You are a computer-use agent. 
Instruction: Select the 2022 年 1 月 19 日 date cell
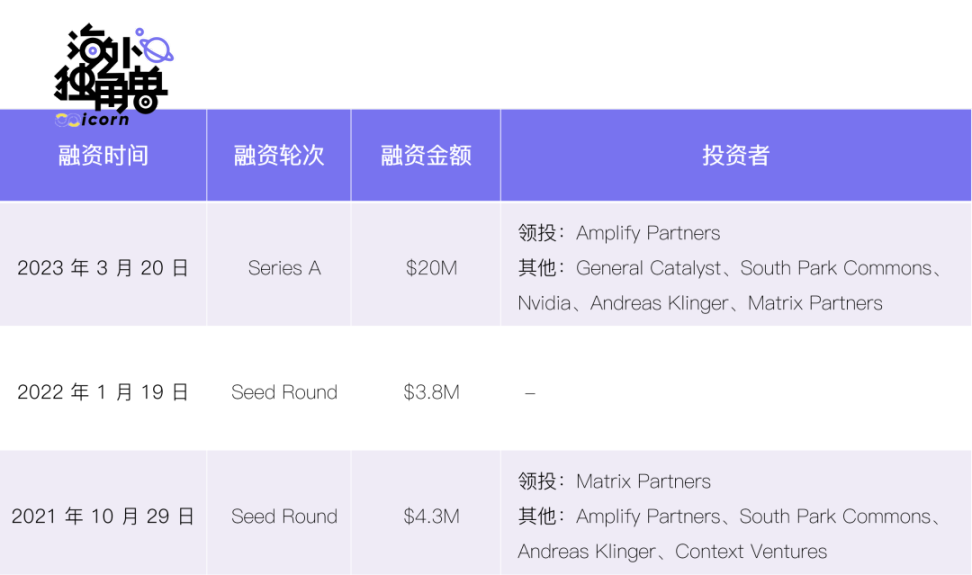tap(103, 392)
